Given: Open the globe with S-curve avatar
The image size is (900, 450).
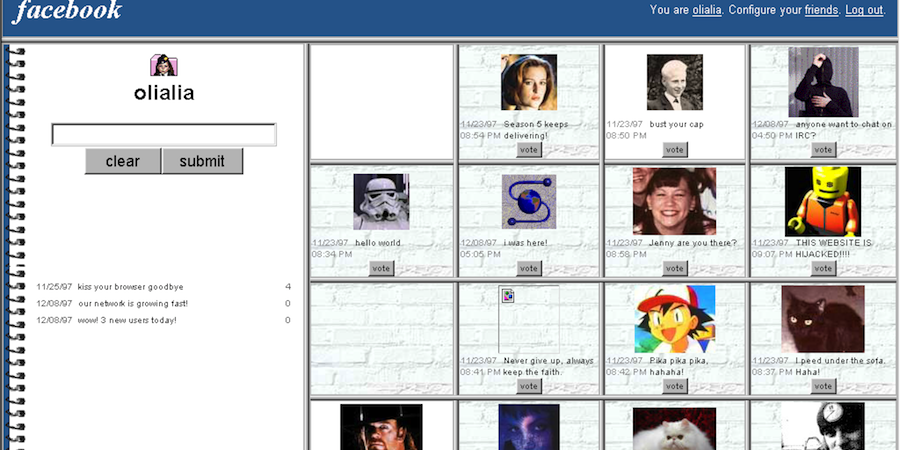Looking at the screenshot, I should click(x=529, y=201).
